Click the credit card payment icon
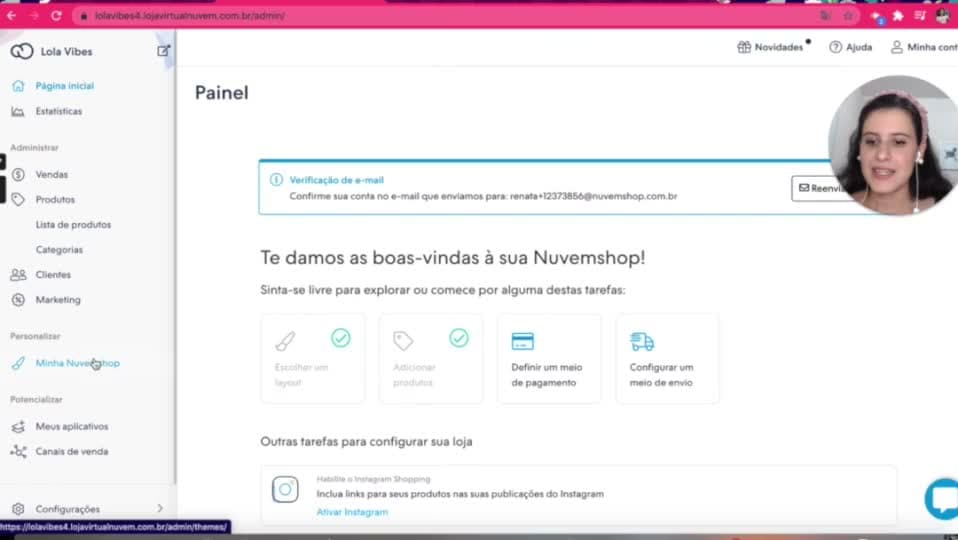This screenshot has width=958, height=540. (522, 341)
